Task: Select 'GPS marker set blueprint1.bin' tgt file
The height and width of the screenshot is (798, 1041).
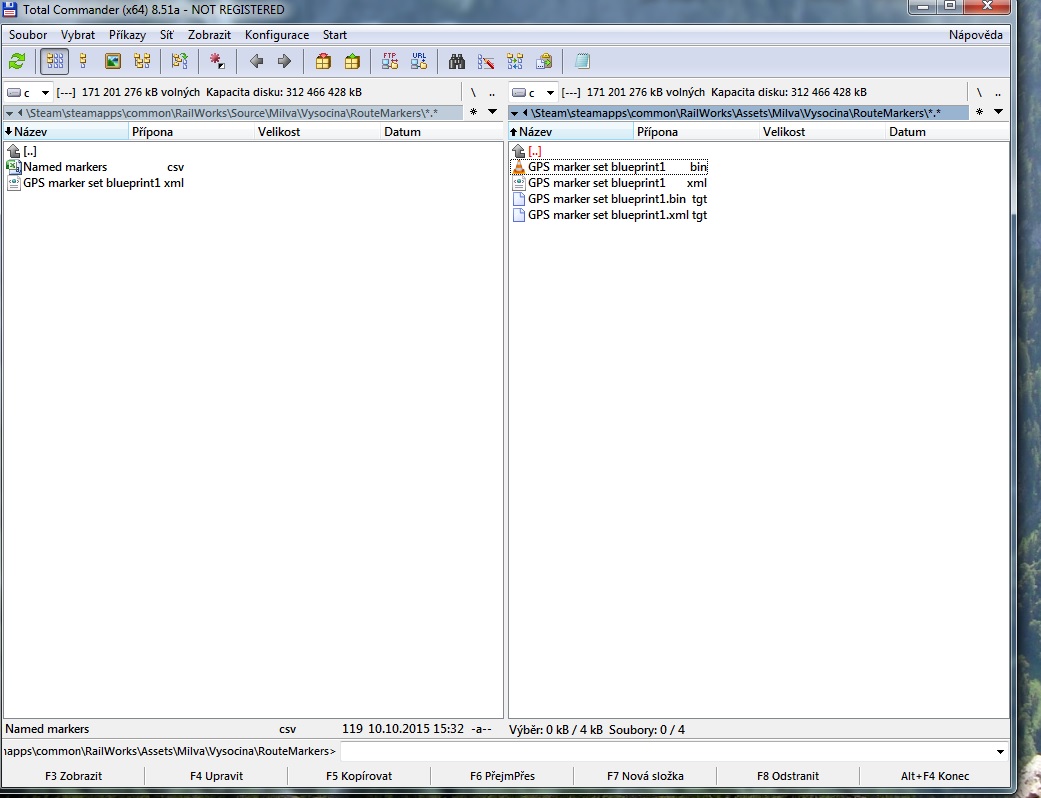Action: [x=609, y=199]
